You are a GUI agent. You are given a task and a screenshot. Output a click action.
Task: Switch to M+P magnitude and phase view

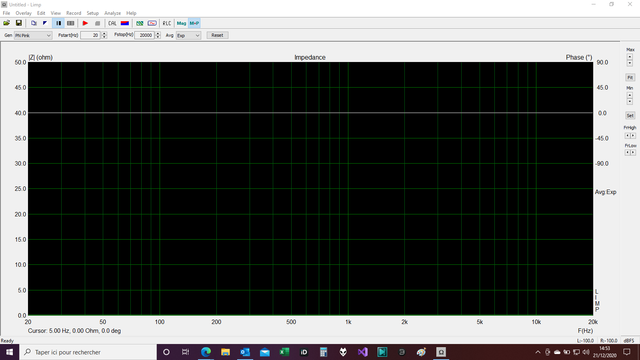(x=194, y=23)
